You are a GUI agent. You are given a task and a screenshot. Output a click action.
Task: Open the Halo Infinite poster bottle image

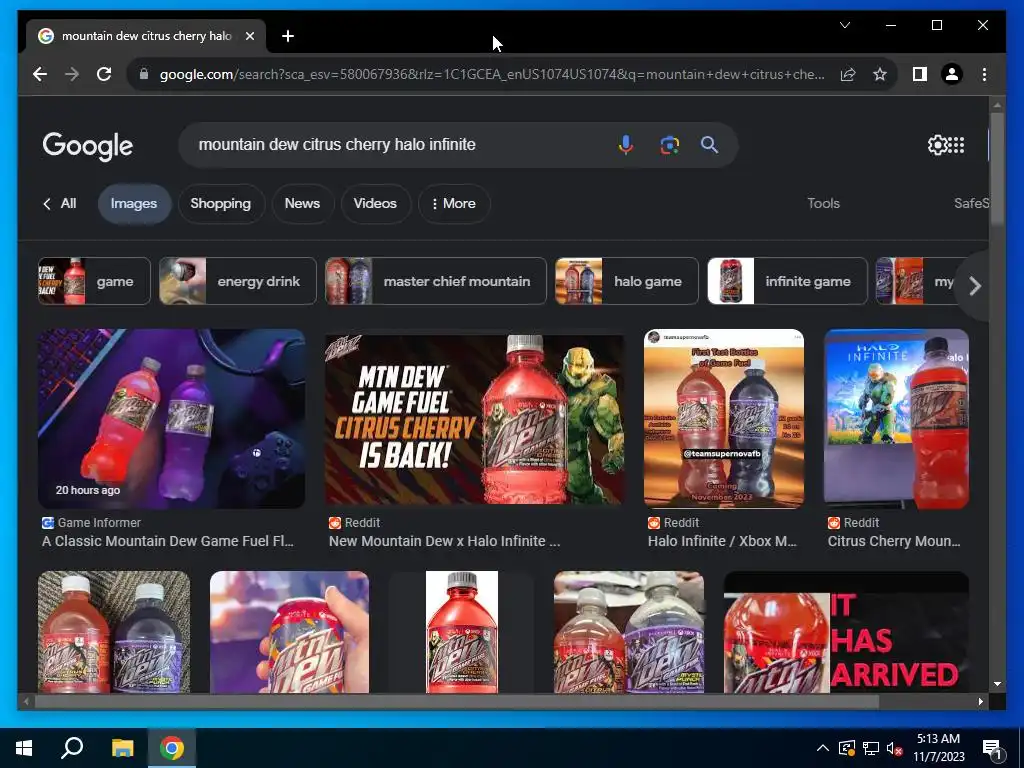coord(896,419)
